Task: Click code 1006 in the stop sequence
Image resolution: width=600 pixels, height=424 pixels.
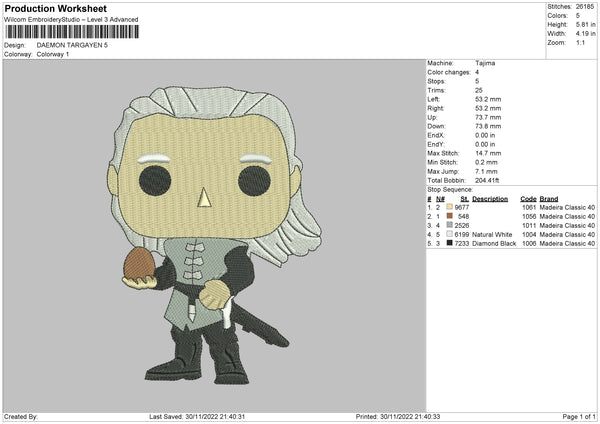Action: (529, 243)
